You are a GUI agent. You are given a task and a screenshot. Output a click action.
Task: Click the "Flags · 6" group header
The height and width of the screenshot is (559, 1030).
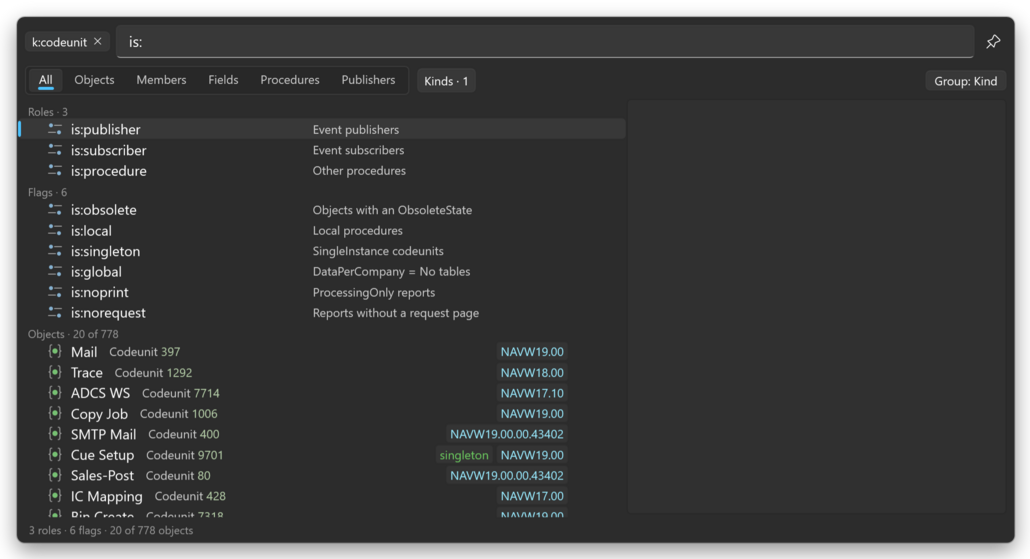(x=47, y=192)
